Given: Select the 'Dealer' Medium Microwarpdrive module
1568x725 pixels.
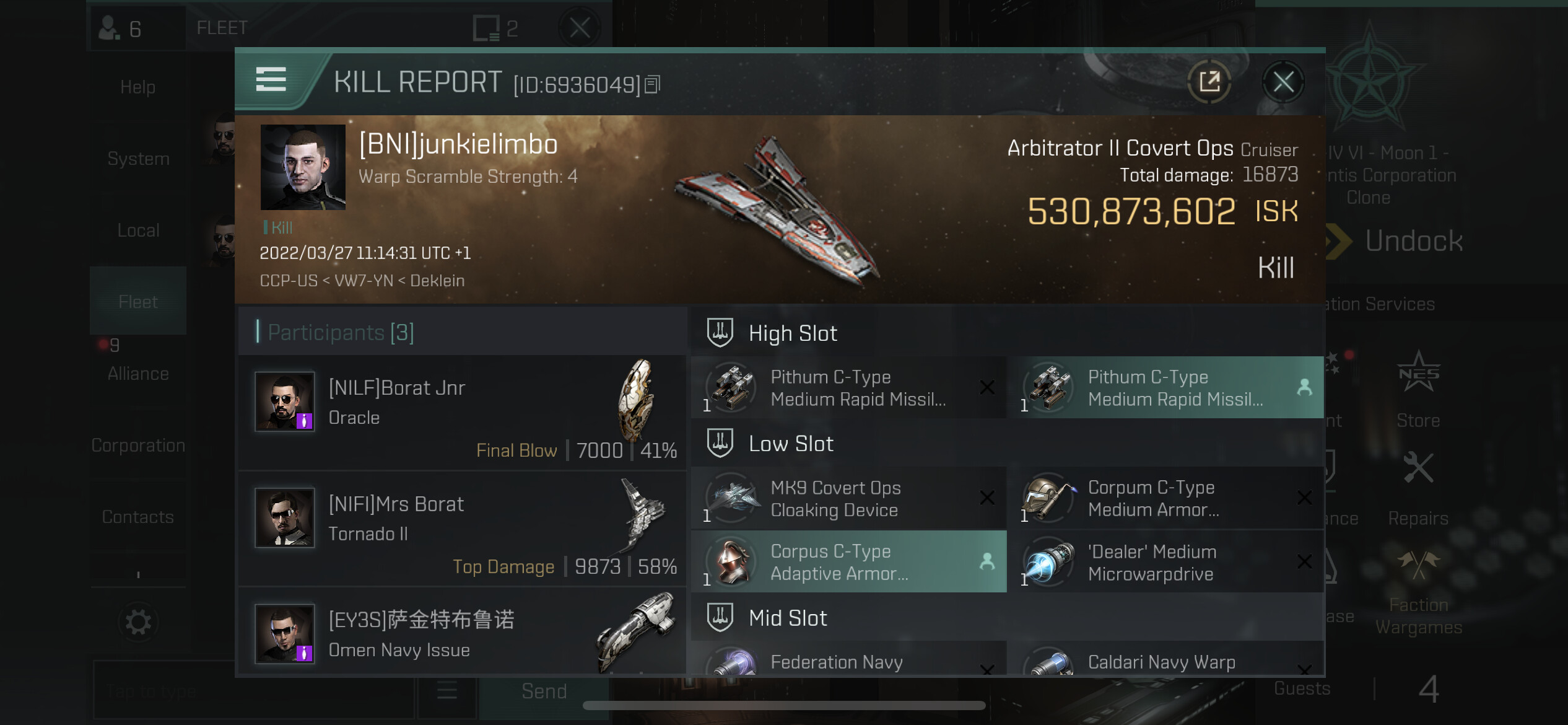Looking at the screenshot, I should [1165, 562].
